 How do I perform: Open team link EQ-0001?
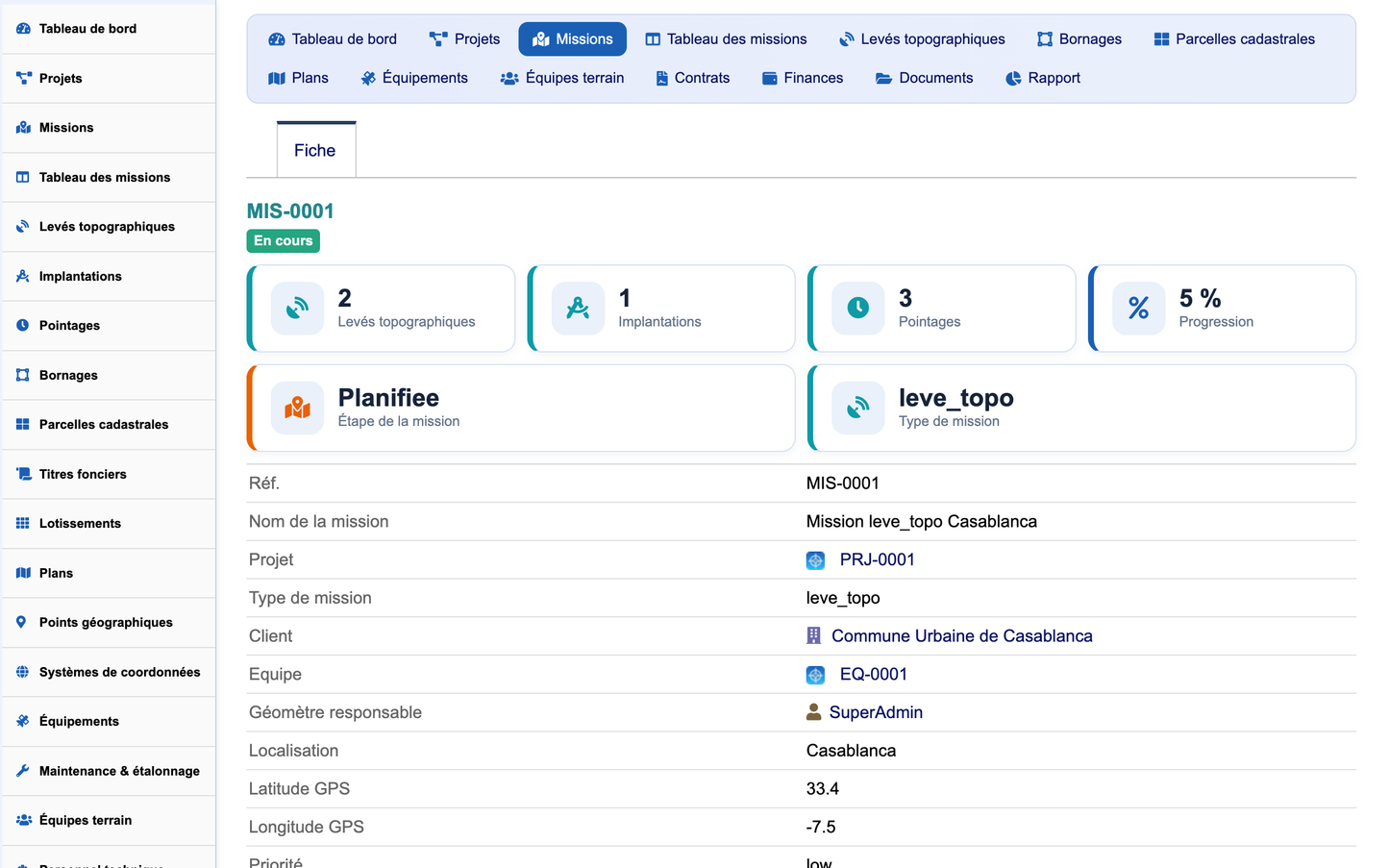(873, 675)
